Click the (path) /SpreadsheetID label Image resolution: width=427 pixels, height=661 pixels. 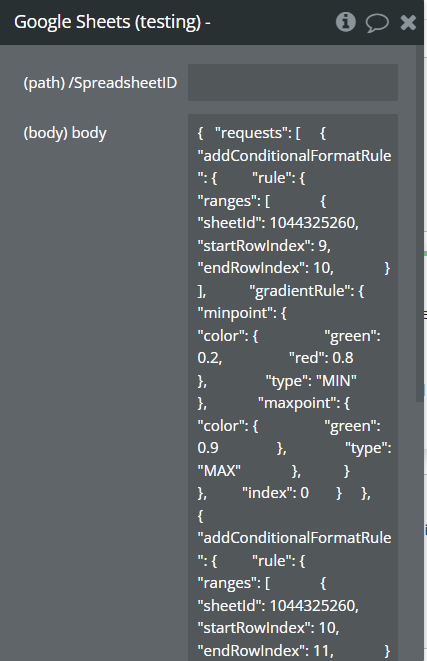100,83
